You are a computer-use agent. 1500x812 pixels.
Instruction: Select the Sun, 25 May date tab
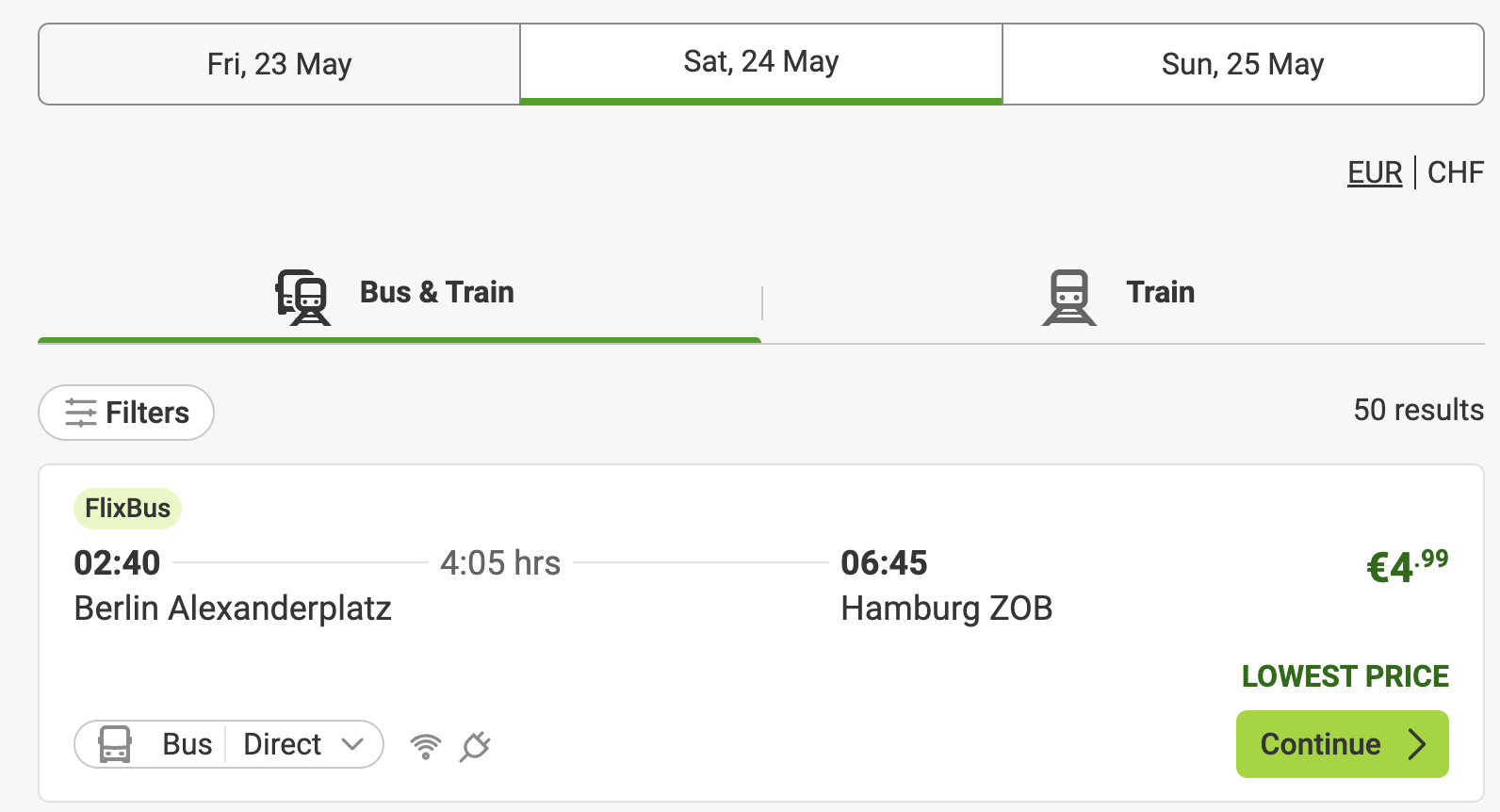(x=1243, y=64)
